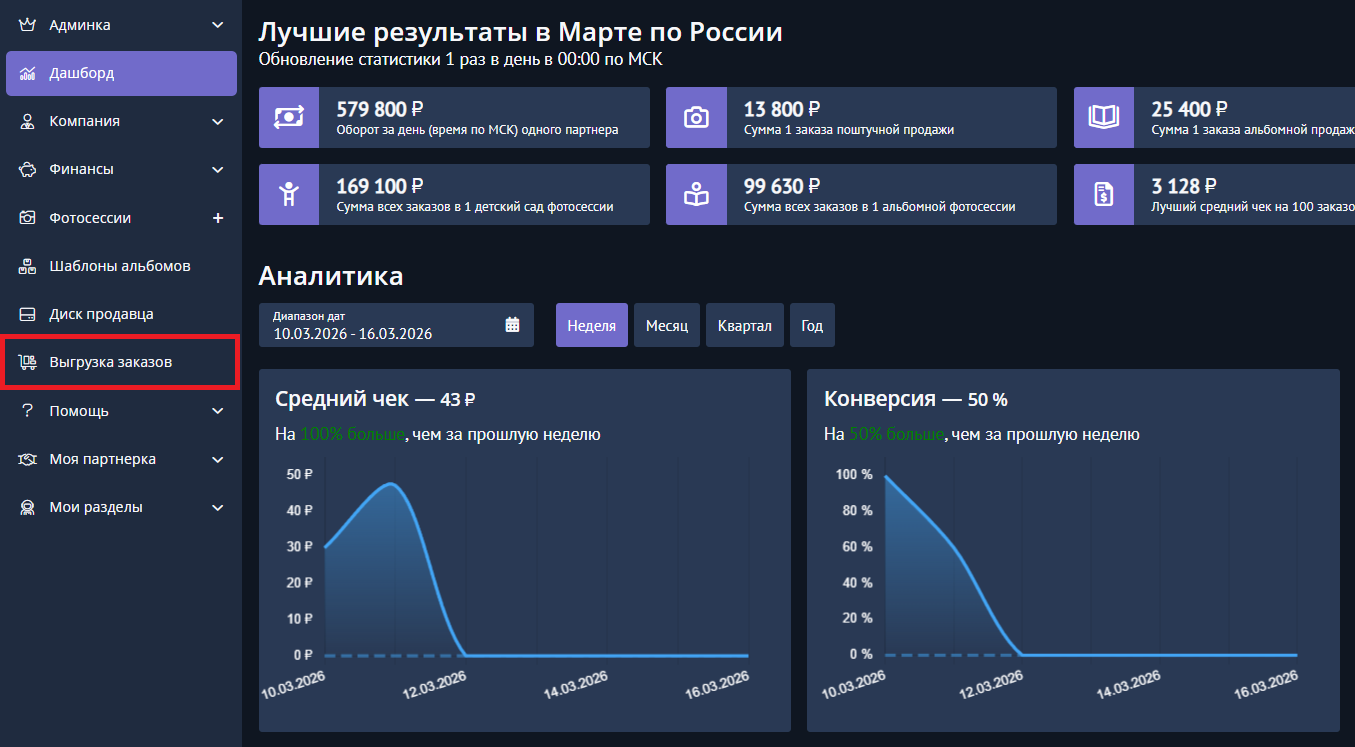Viewport: 1355px width, 747px height.
Task: Expand the Мои разделы chevron
Action: coord(218,508)
